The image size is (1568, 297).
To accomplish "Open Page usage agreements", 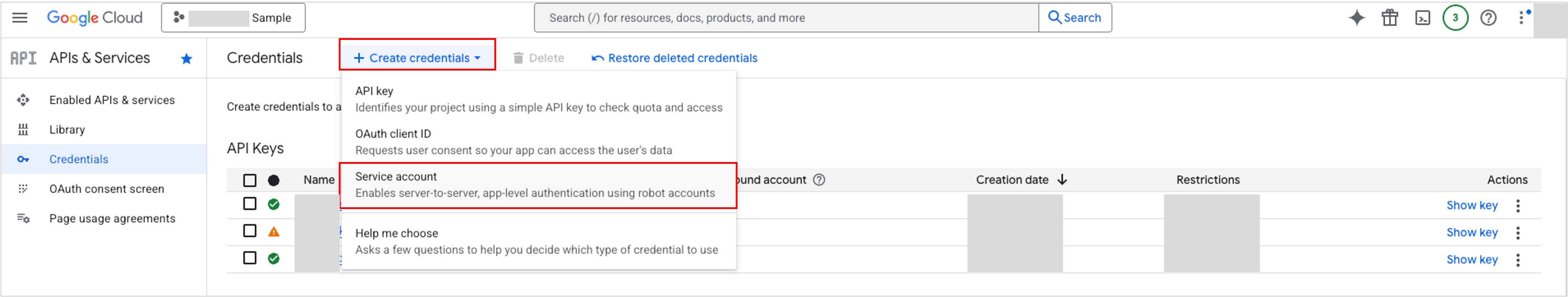I will [112, 219].
